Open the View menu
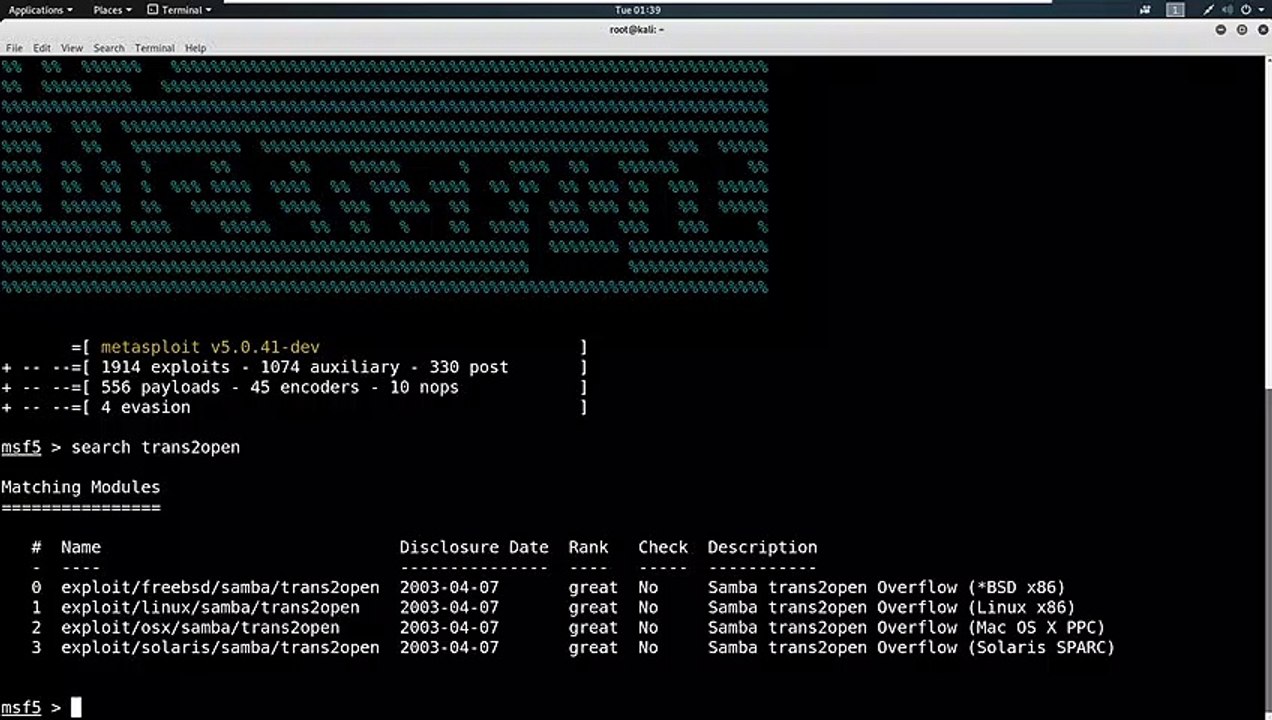The width and height of the screenshot is (1272, 720). (x=72, y=48)
